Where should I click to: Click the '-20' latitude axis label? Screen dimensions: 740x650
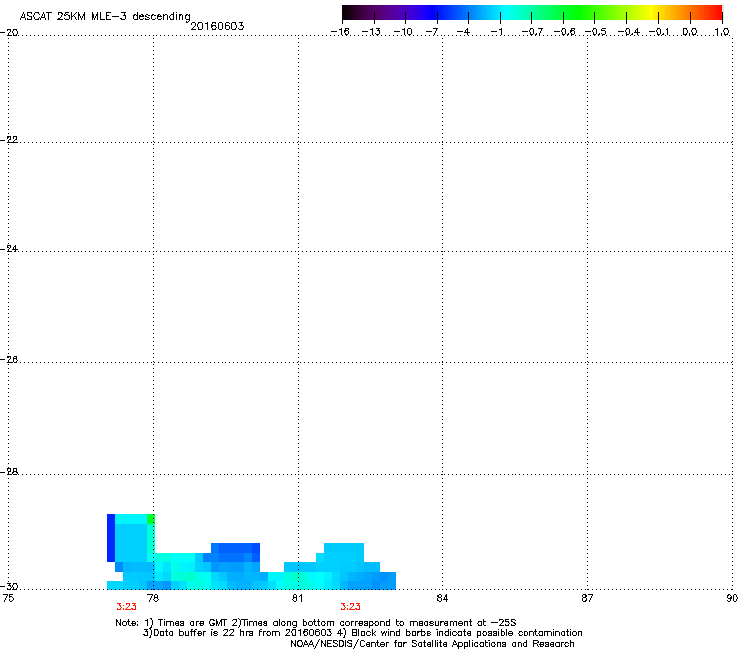click(9, 32)
